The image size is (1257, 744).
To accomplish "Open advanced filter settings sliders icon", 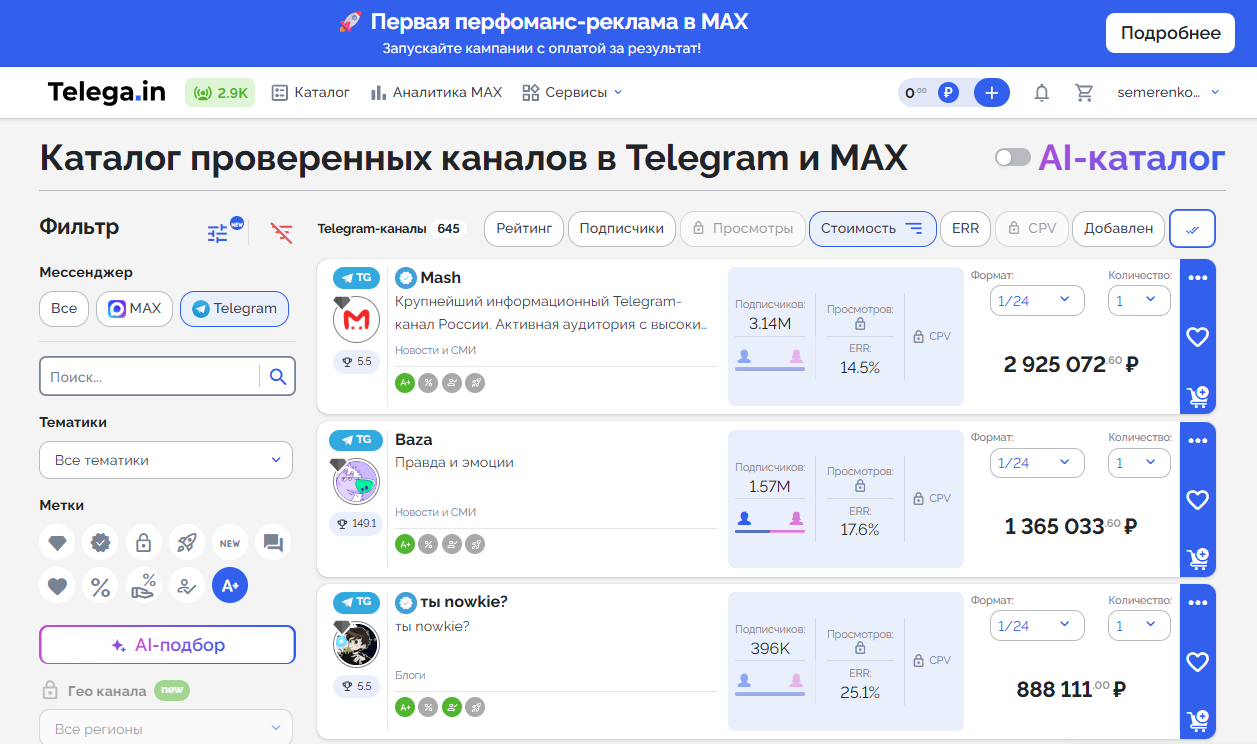I will 218,233.
